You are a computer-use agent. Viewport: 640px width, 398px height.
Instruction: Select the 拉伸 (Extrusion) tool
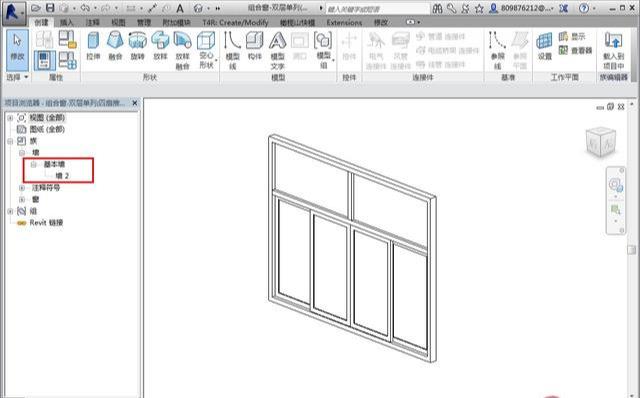point(93,47)
